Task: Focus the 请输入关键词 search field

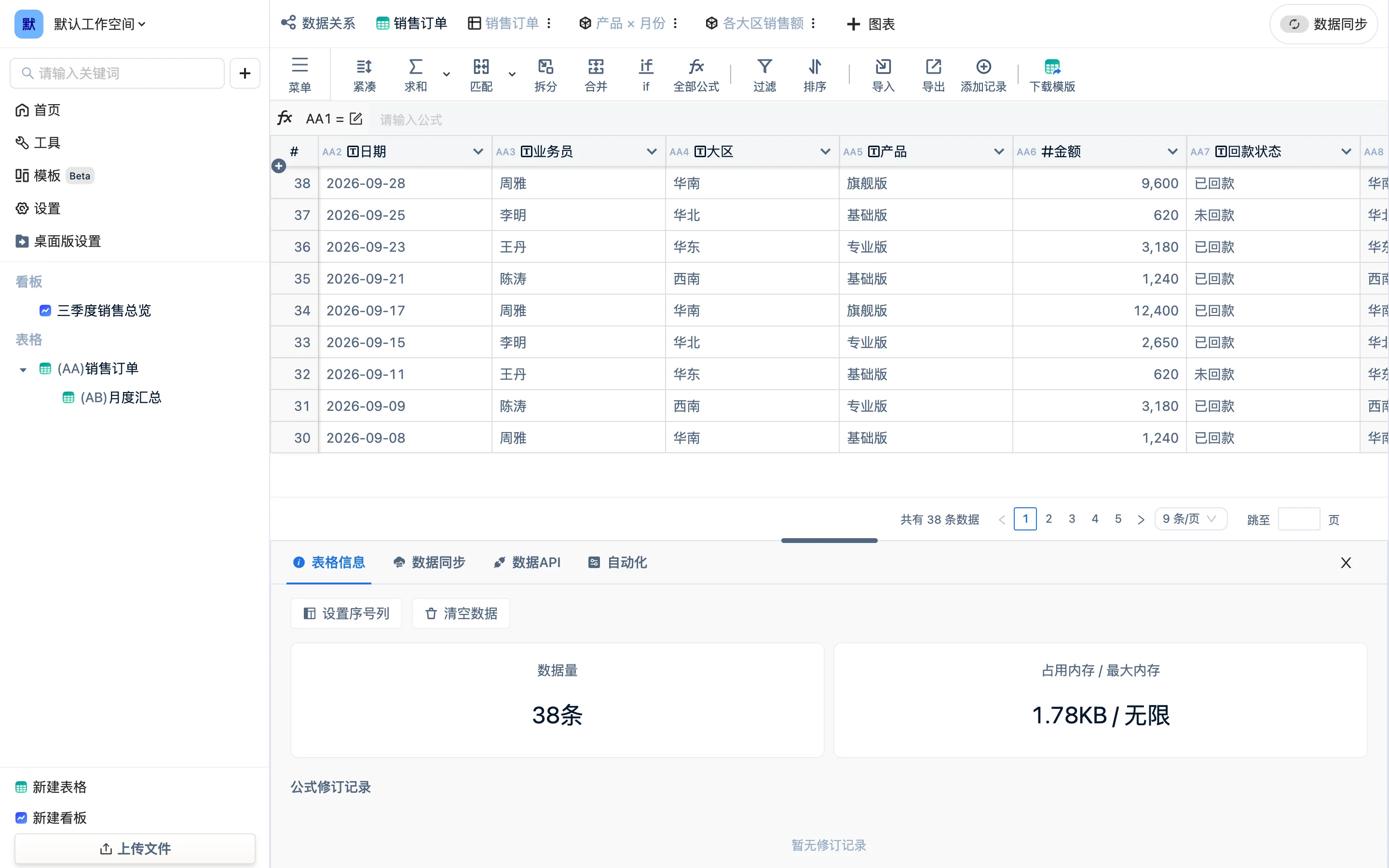Action: (x=117, y=73)
